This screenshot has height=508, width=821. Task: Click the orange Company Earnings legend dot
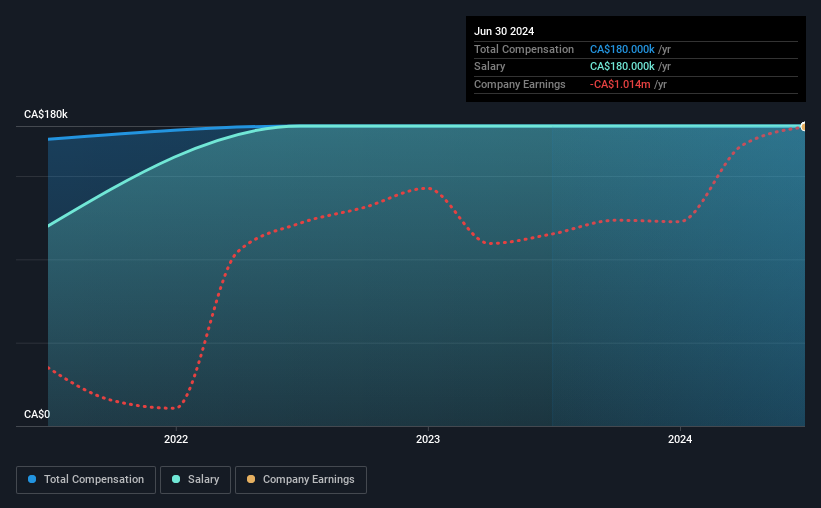click(x=251, y=479)
